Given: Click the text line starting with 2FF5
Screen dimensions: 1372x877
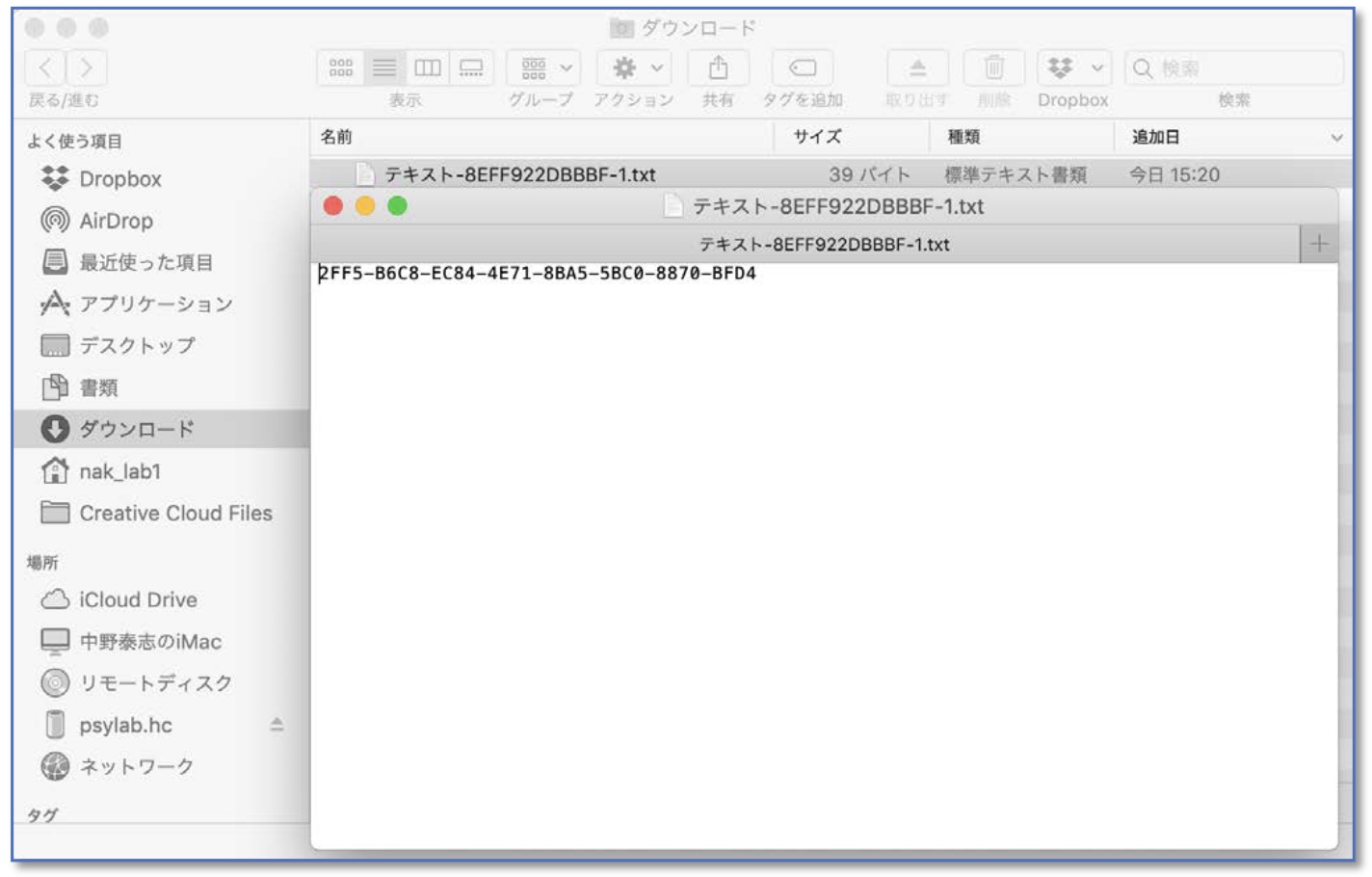Looking at the screenshot, I should [538, 274].
